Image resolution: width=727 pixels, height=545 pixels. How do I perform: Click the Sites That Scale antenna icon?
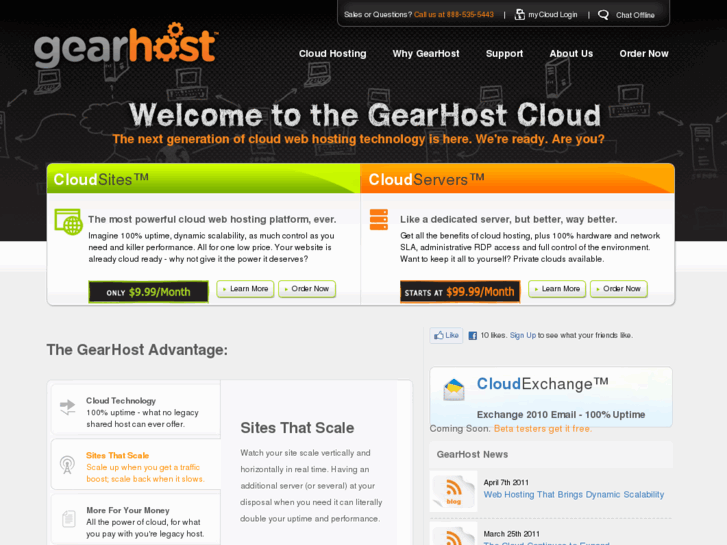[x=68, y=464]
